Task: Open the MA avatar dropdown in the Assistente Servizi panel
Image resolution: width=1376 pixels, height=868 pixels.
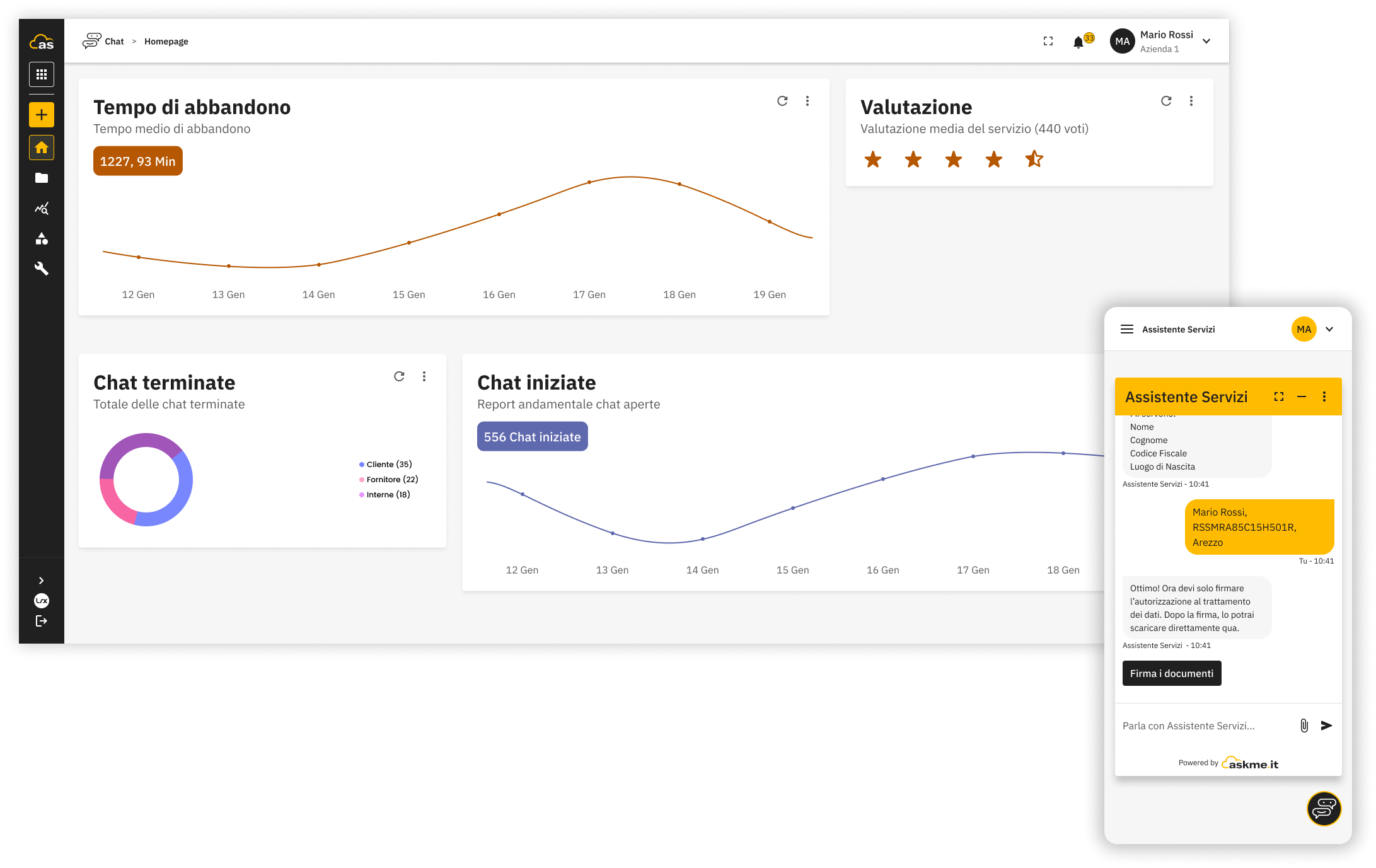Action: [x=1329, y=329]
